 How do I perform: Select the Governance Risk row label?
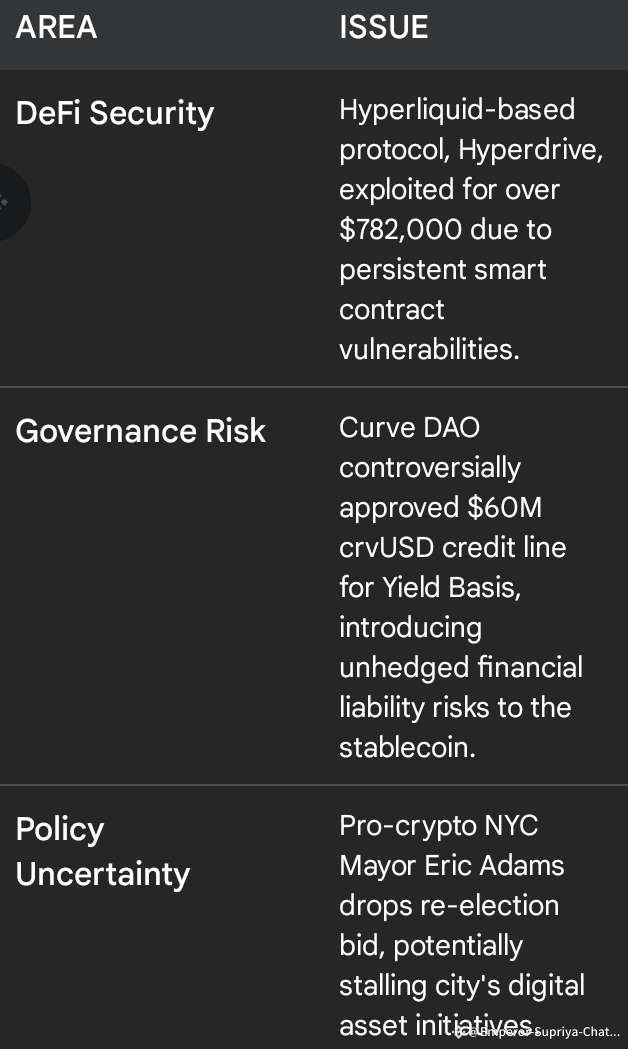coord(140,431)
